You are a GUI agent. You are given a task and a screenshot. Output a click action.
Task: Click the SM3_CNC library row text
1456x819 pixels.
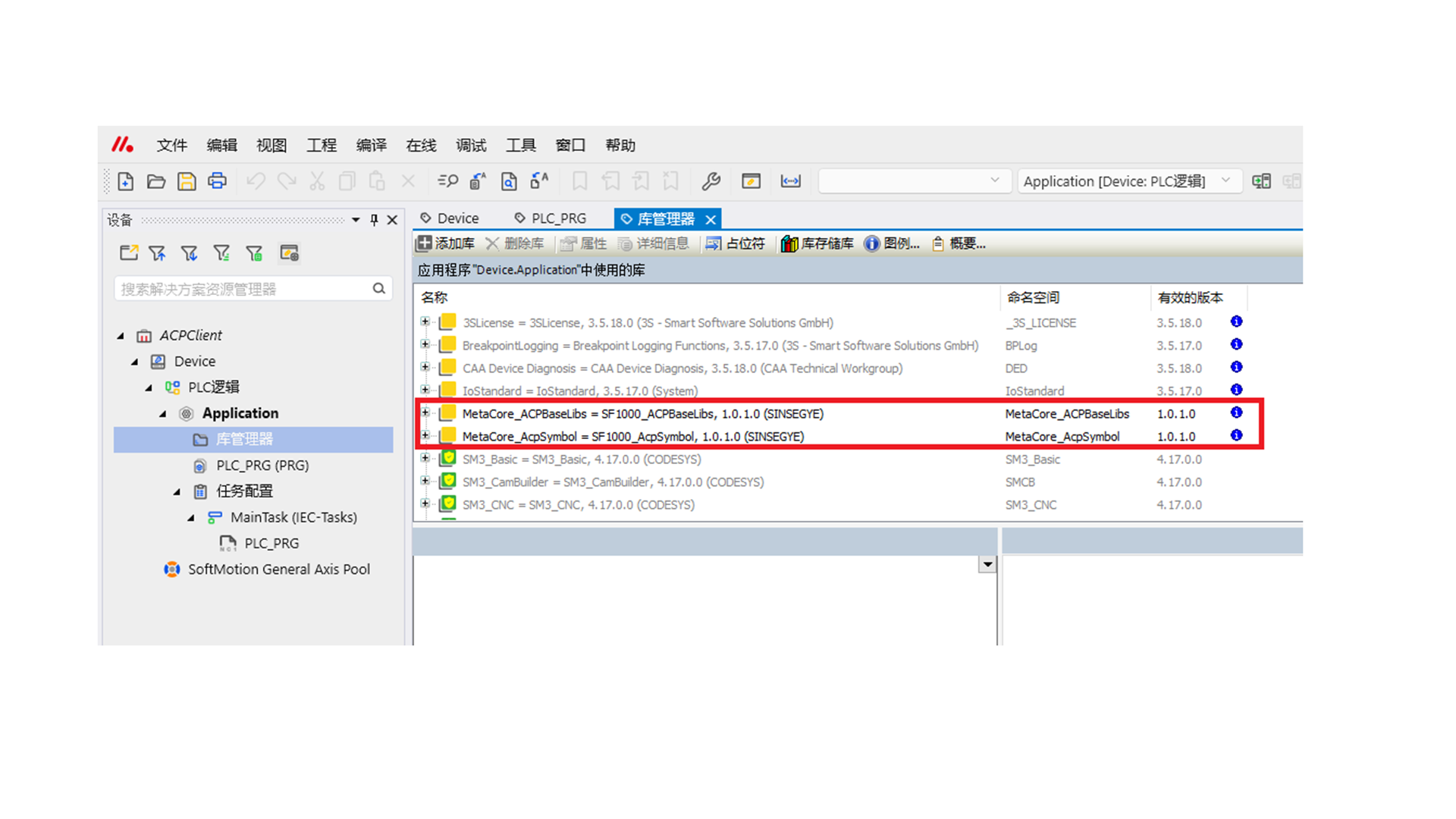[x=579, y=504]
